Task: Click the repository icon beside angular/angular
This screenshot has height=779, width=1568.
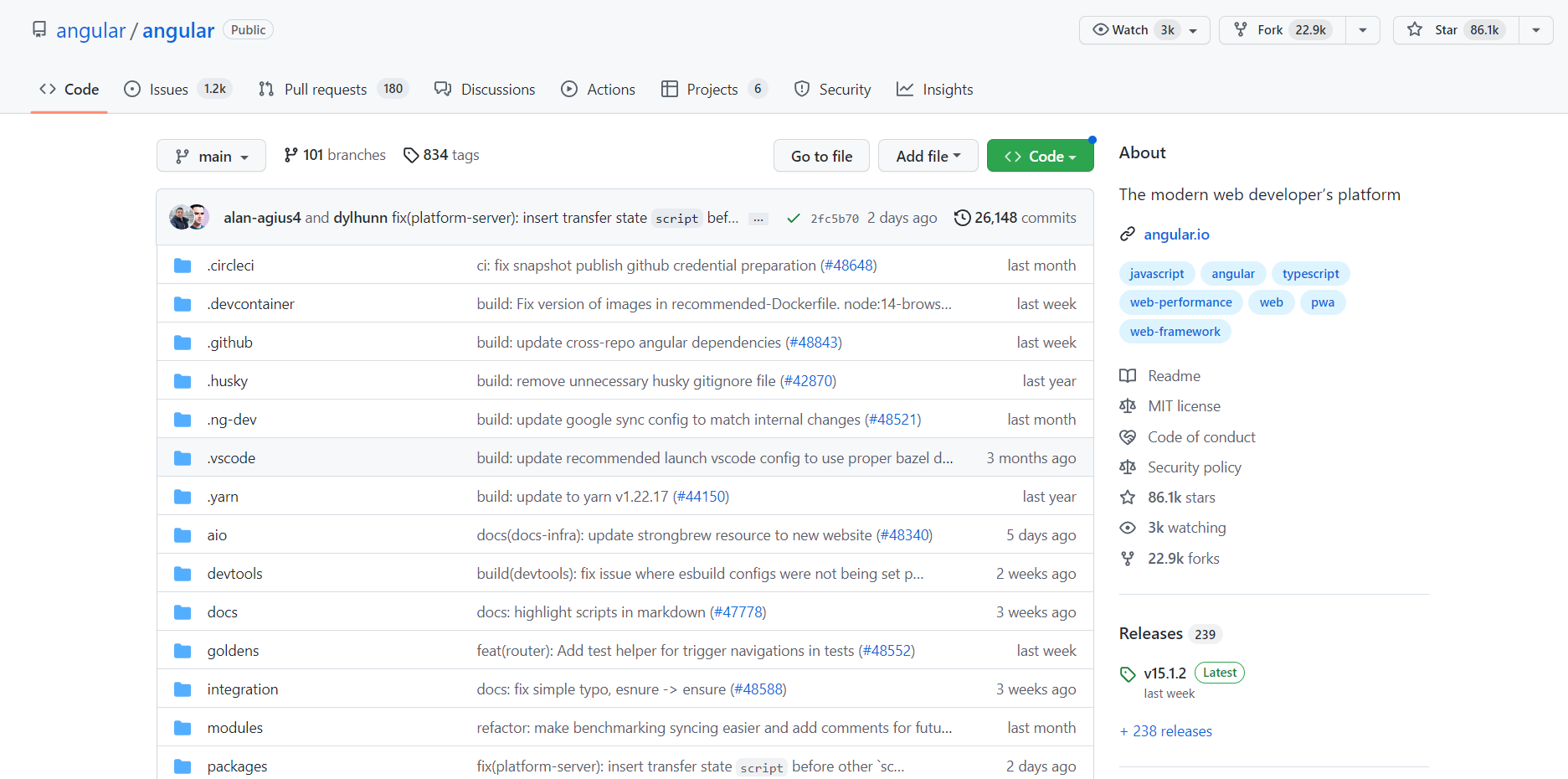Action: point(39,30)
